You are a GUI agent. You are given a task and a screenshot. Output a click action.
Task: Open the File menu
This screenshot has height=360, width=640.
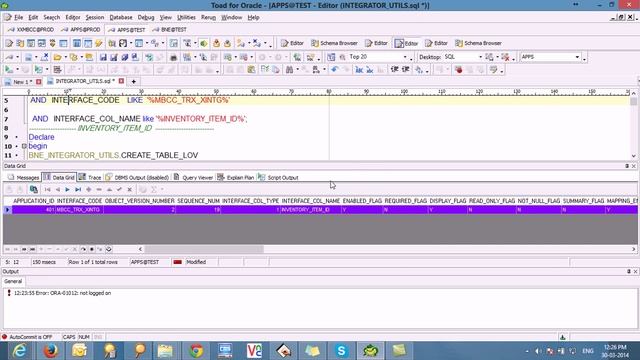click(x=19, y=18)
